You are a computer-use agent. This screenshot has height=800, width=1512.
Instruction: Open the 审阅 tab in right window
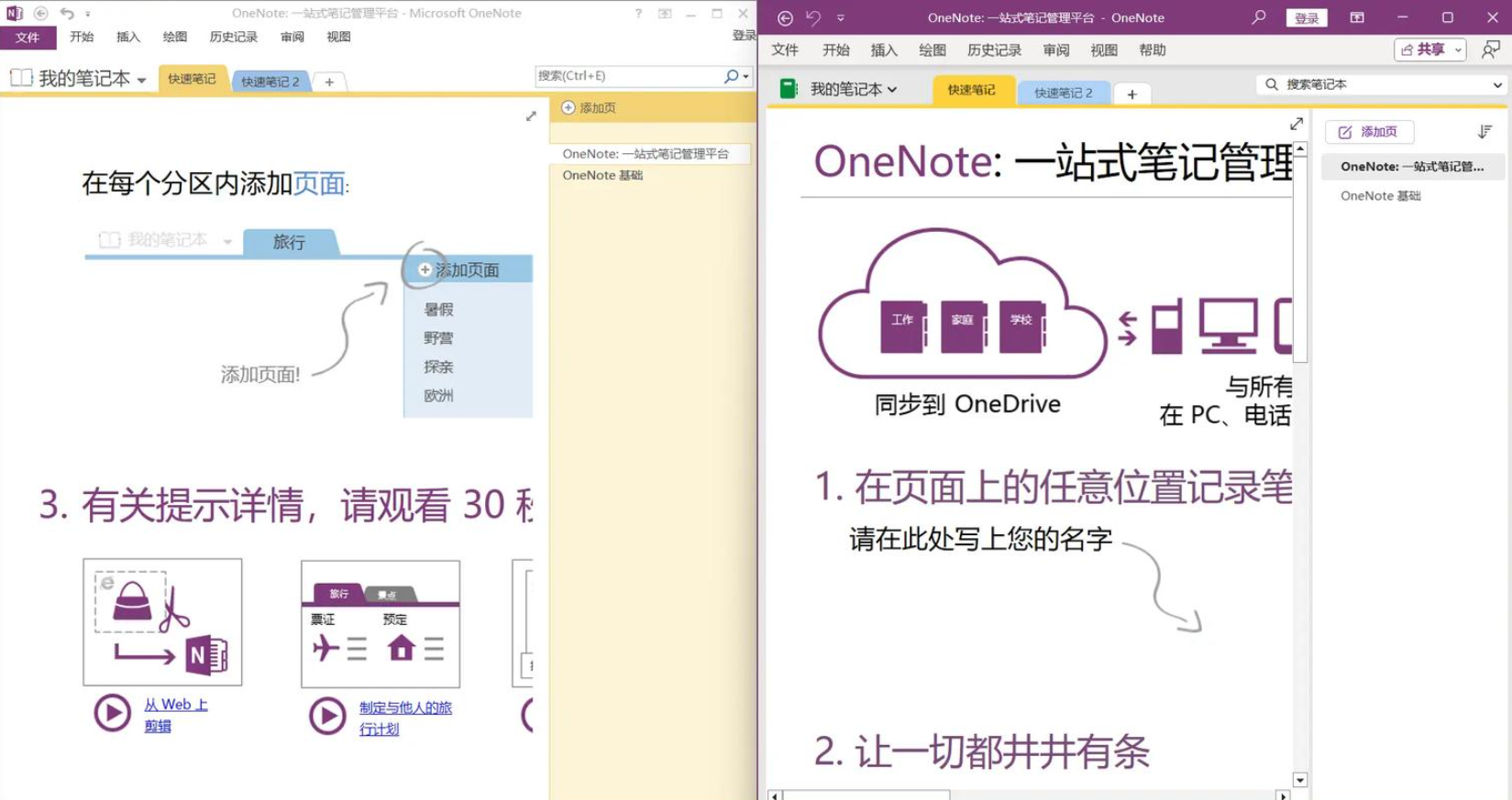click(x=1056, y=49)
